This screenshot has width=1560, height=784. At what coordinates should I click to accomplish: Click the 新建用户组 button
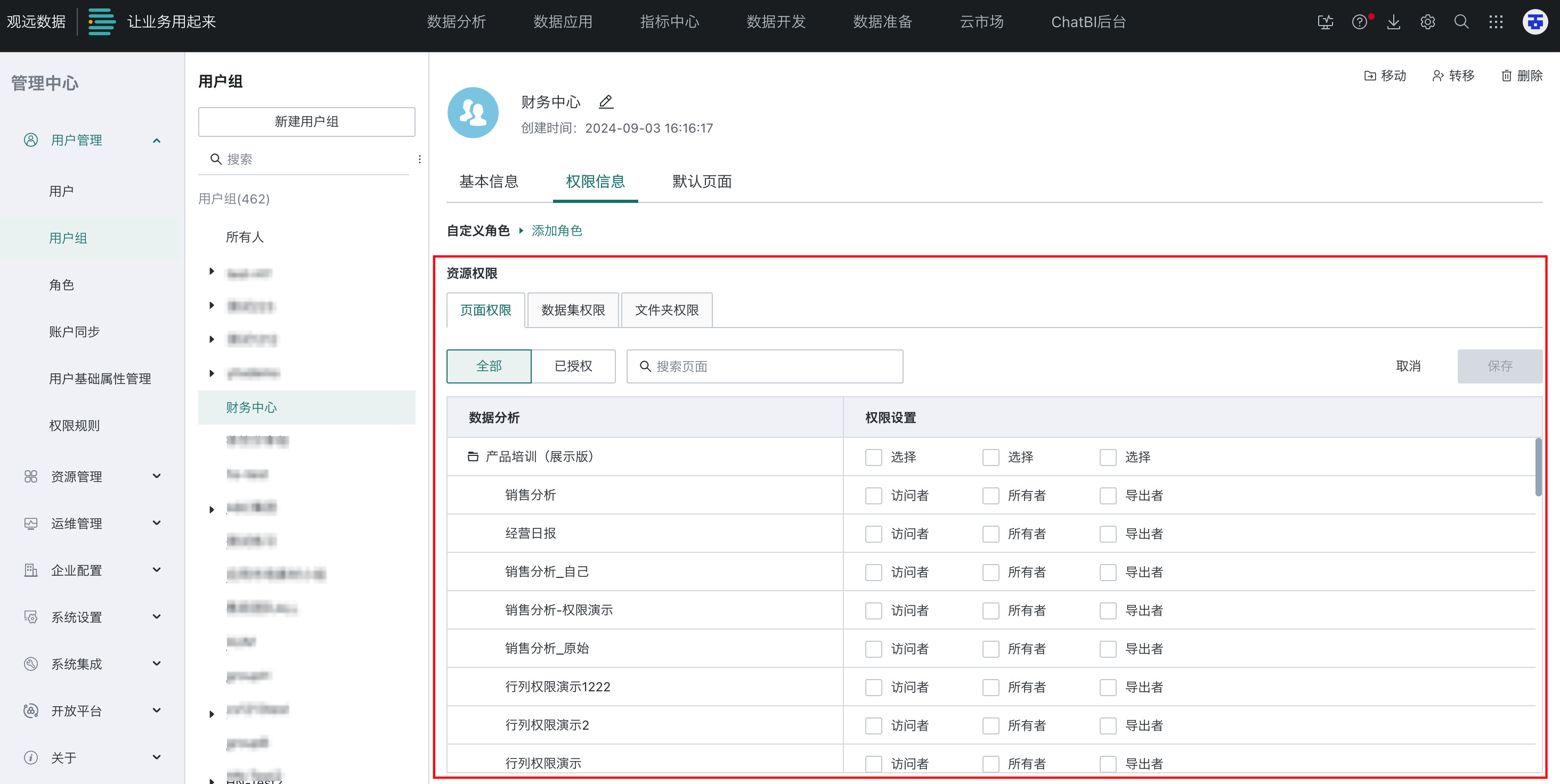pos(306,121)
